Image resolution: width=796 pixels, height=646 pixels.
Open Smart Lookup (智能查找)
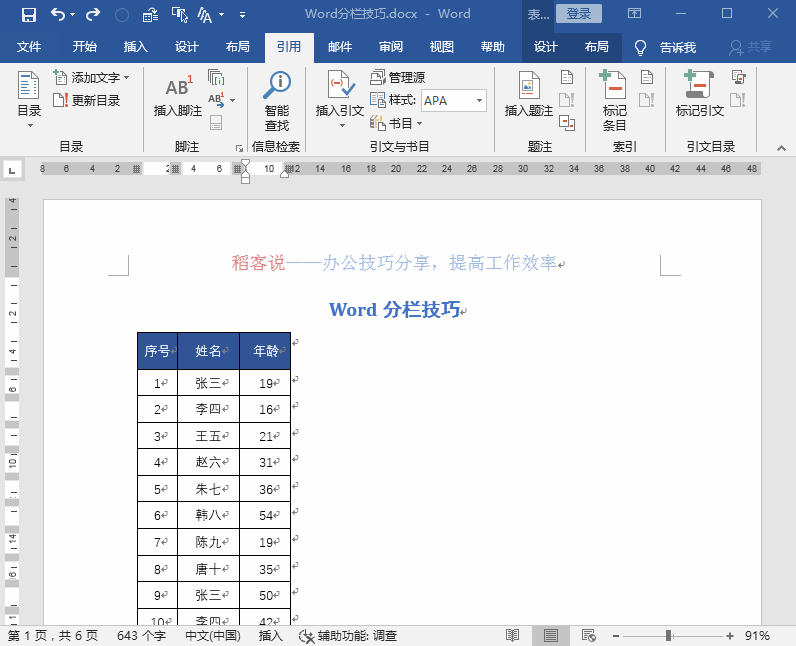point(277,101)
